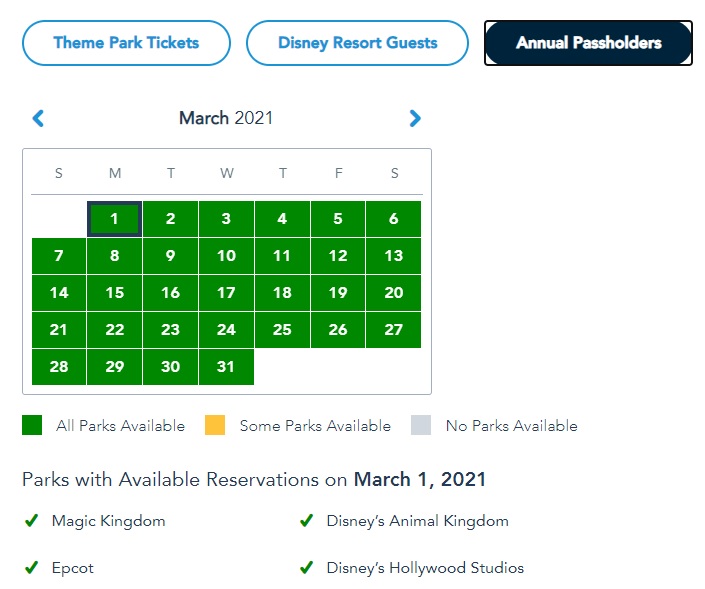Viewport: 705px width, 589px height.
Task: Click the March 2021 month heading
Action: 226,118
